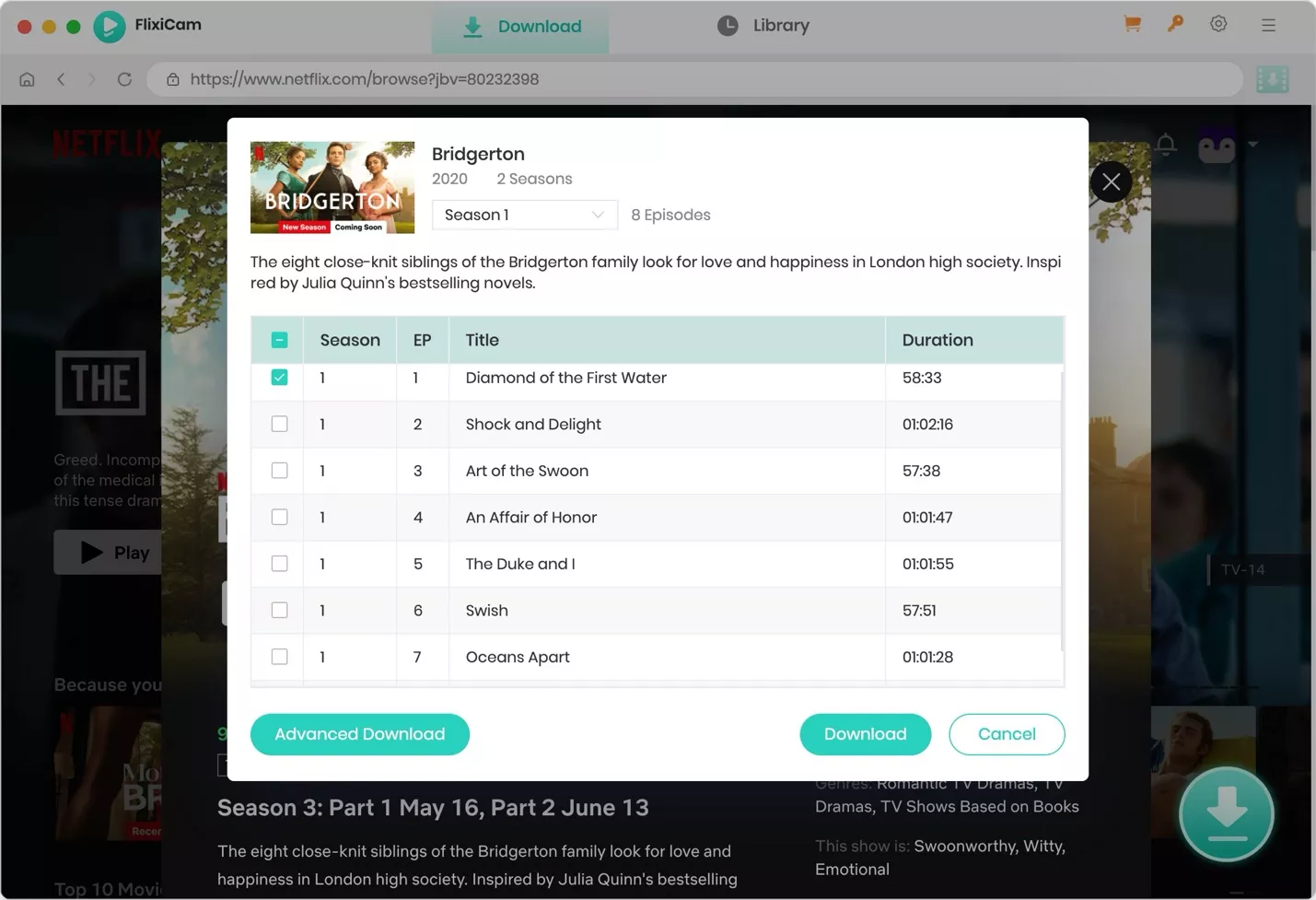Check the Shock and Delight episode box
1316x900 pixels.
click(x=280, y=424)
